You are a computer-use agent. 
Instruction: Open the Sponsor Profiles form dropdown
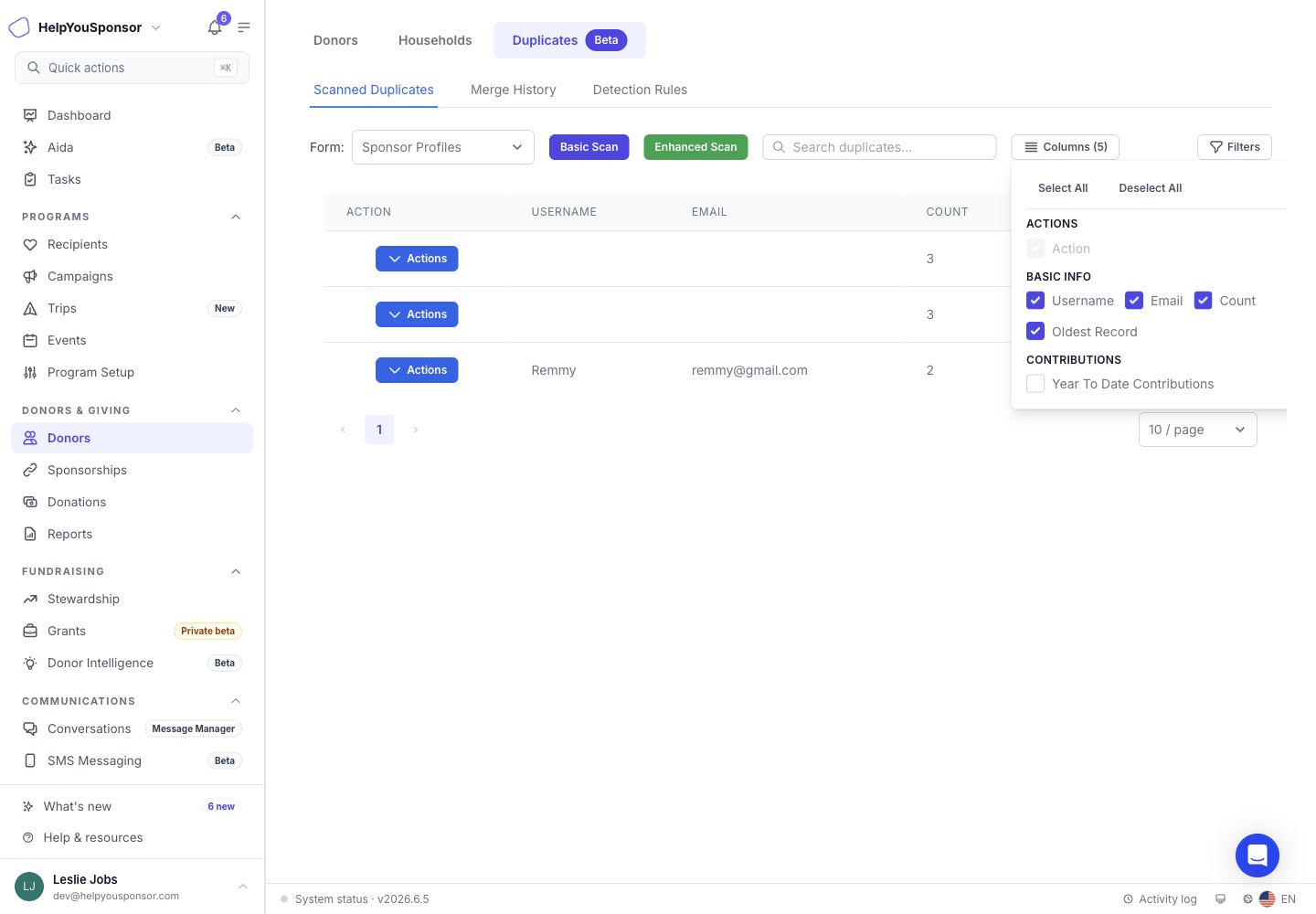[443, 147]
